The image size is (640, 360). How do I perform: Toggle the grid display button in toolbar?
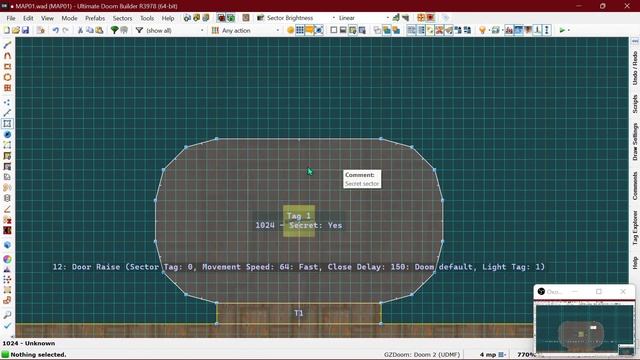pyautogui.click(x=300, y=30)
